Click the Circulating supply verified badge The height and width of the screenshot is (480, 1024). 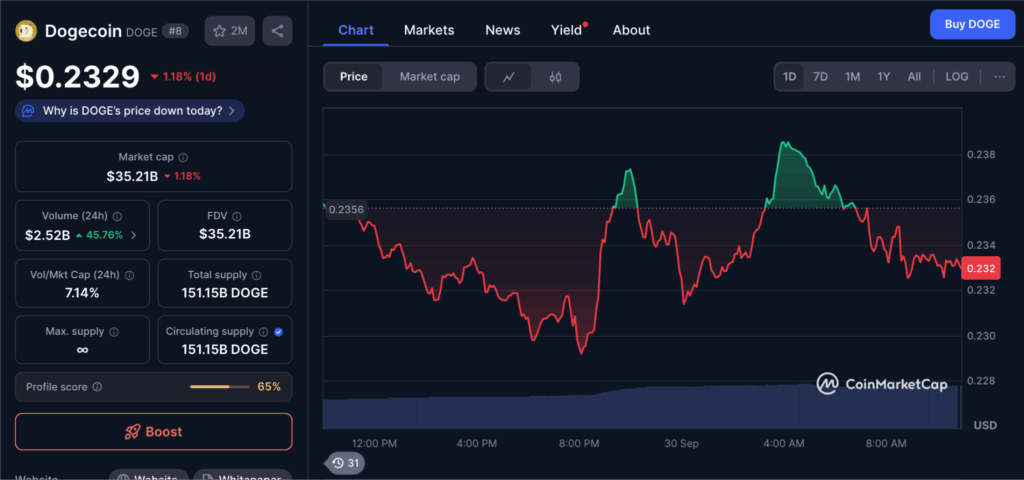tap(278, 331)
